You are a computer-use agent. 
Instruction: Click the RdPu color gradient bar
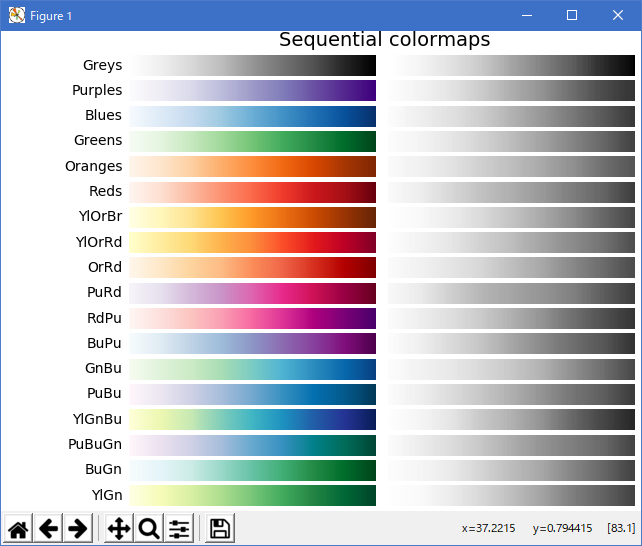tap(253, 318)
